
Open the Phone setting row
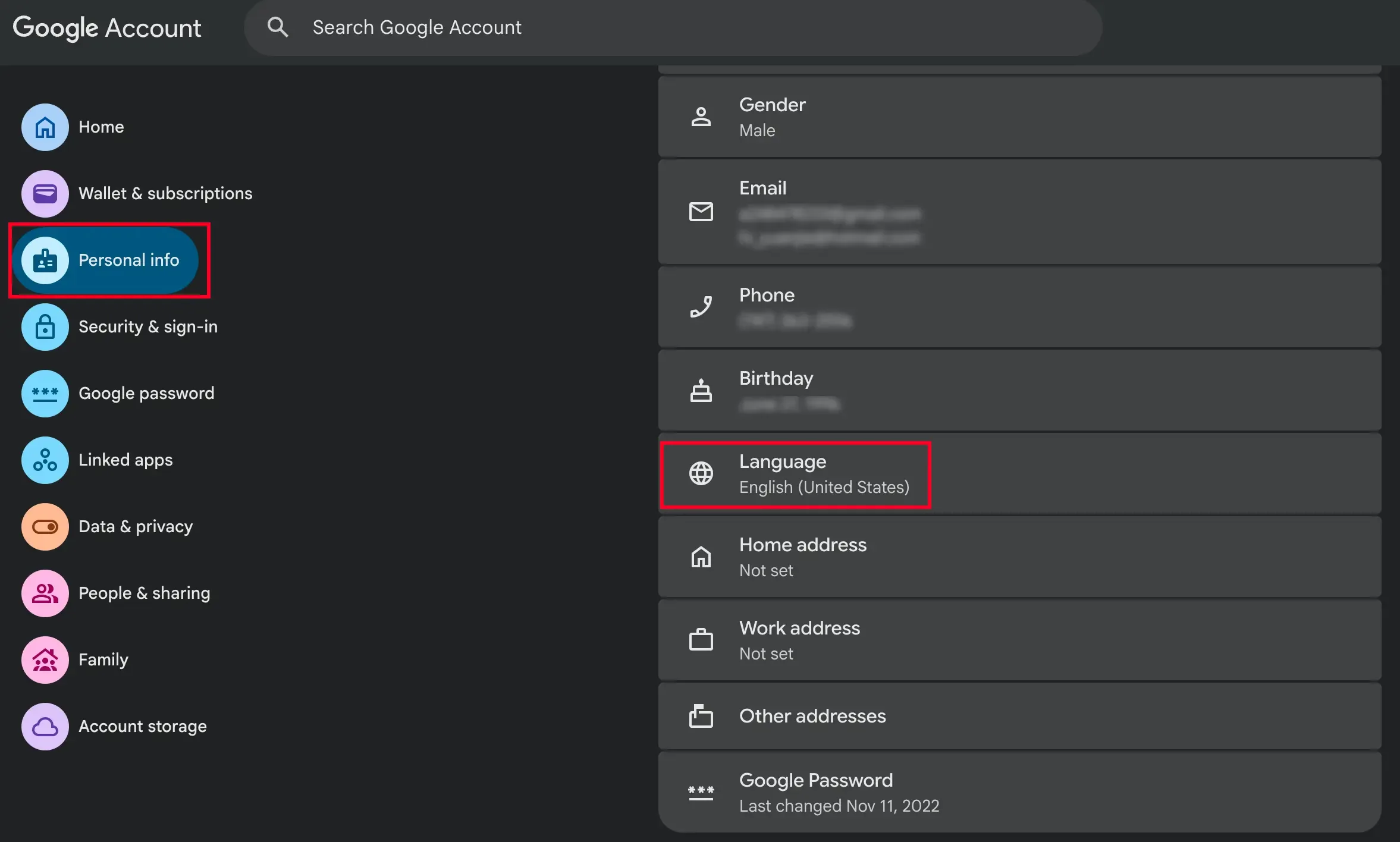(1019, 307)
